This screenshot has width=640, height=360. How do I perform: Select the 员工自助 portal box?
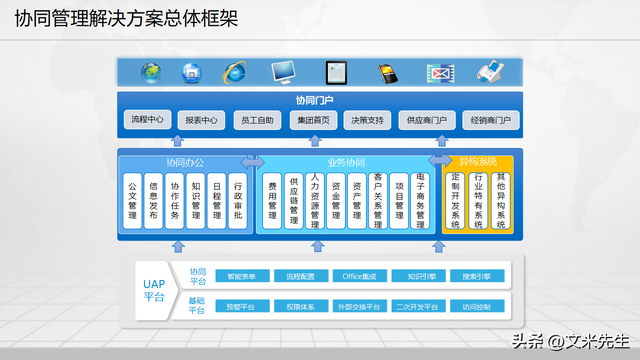click(x=257, y=120)
